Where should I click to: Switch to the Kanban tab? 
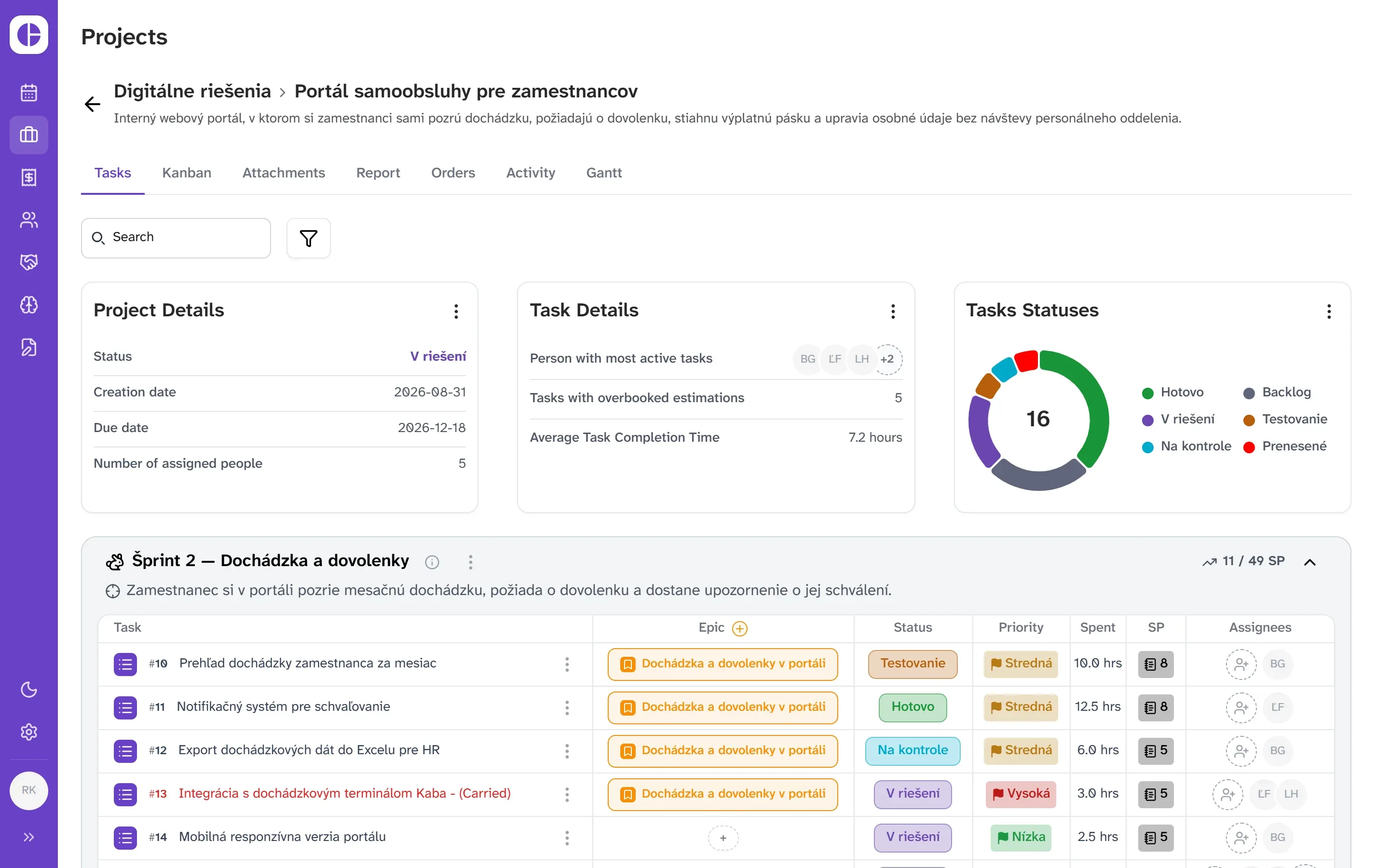187,173
